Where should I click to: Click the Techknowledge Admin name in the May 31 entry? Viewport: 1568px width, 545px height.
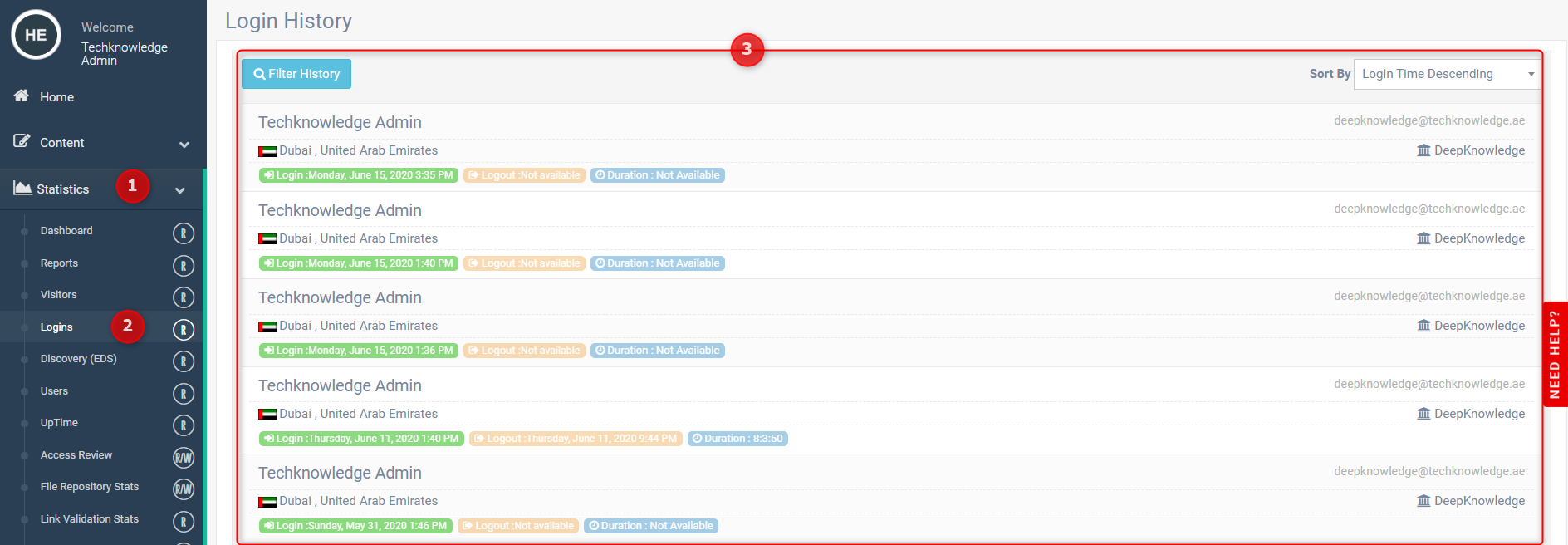[340, 473]
